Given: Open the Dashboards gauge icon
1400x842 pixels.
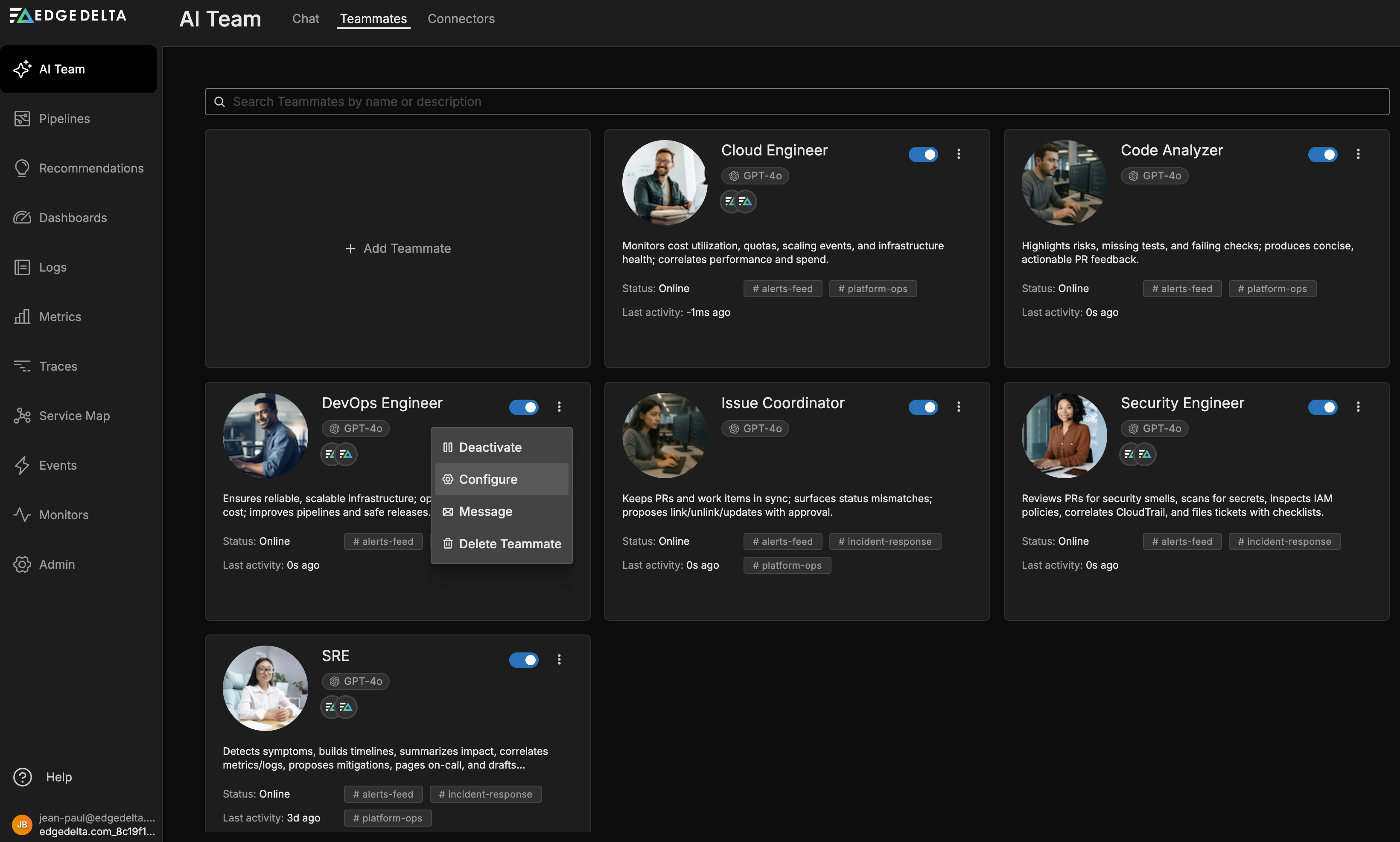Looking at the screenshot, I should coord(22,218).
